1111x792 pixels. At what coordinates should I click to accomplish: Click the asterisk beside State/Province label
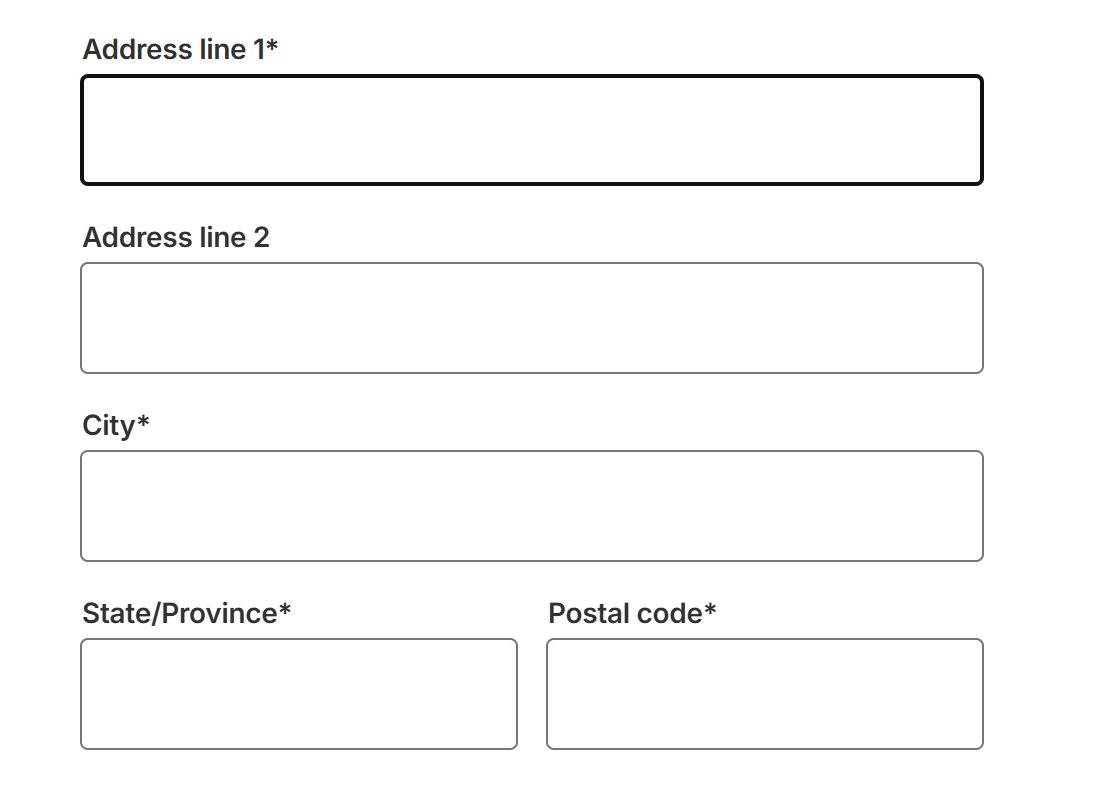[285, 610]
